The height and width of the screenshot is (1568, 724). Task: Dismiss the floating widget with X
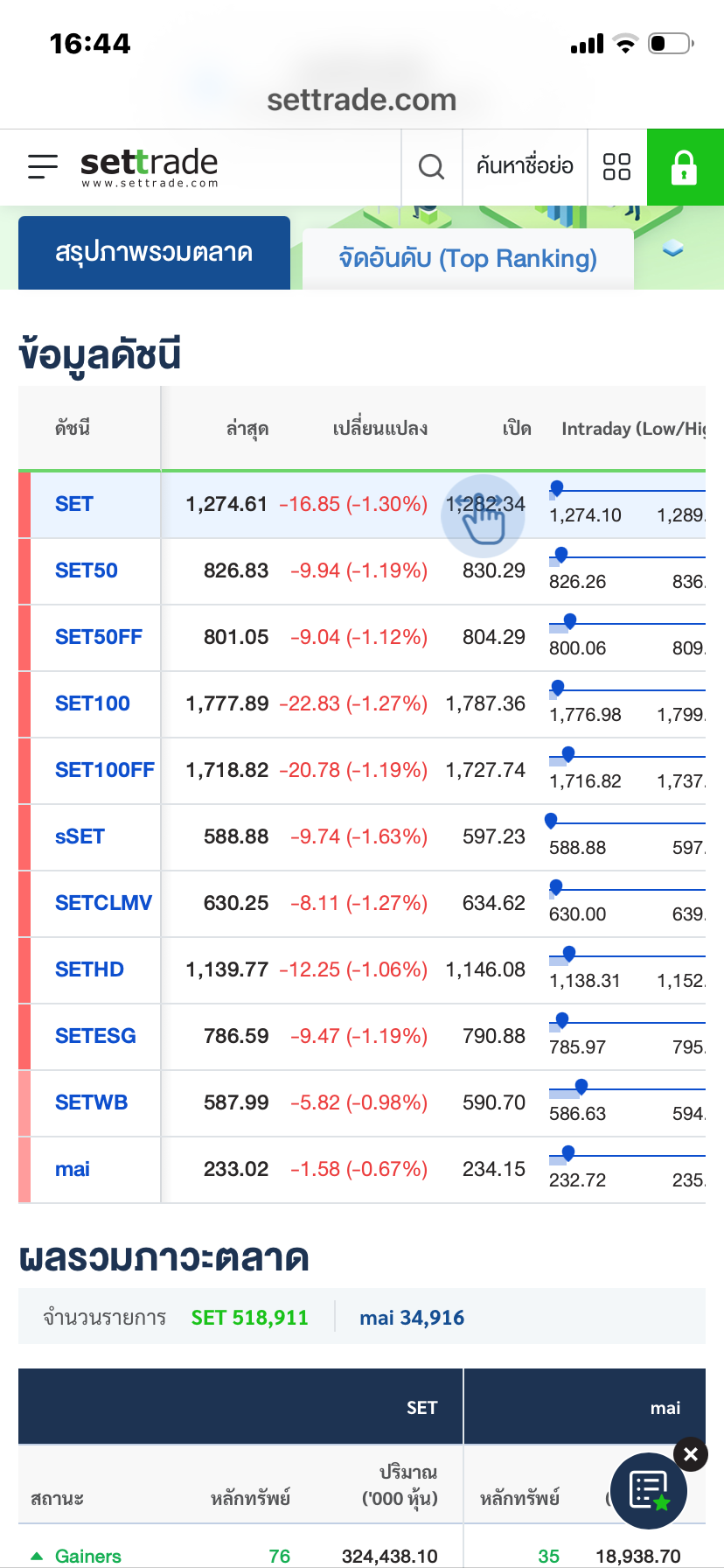(691, 1454)
